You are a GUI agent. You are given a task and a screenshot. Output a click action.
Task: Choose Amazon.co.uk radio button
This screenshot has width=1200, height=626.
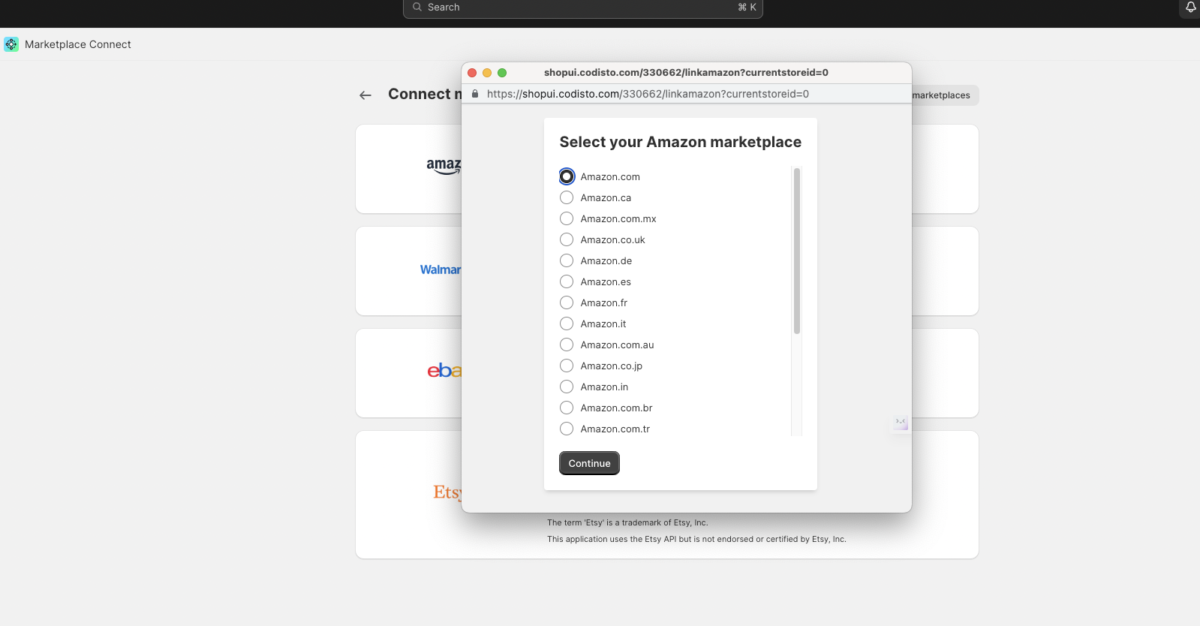point(567,240)
